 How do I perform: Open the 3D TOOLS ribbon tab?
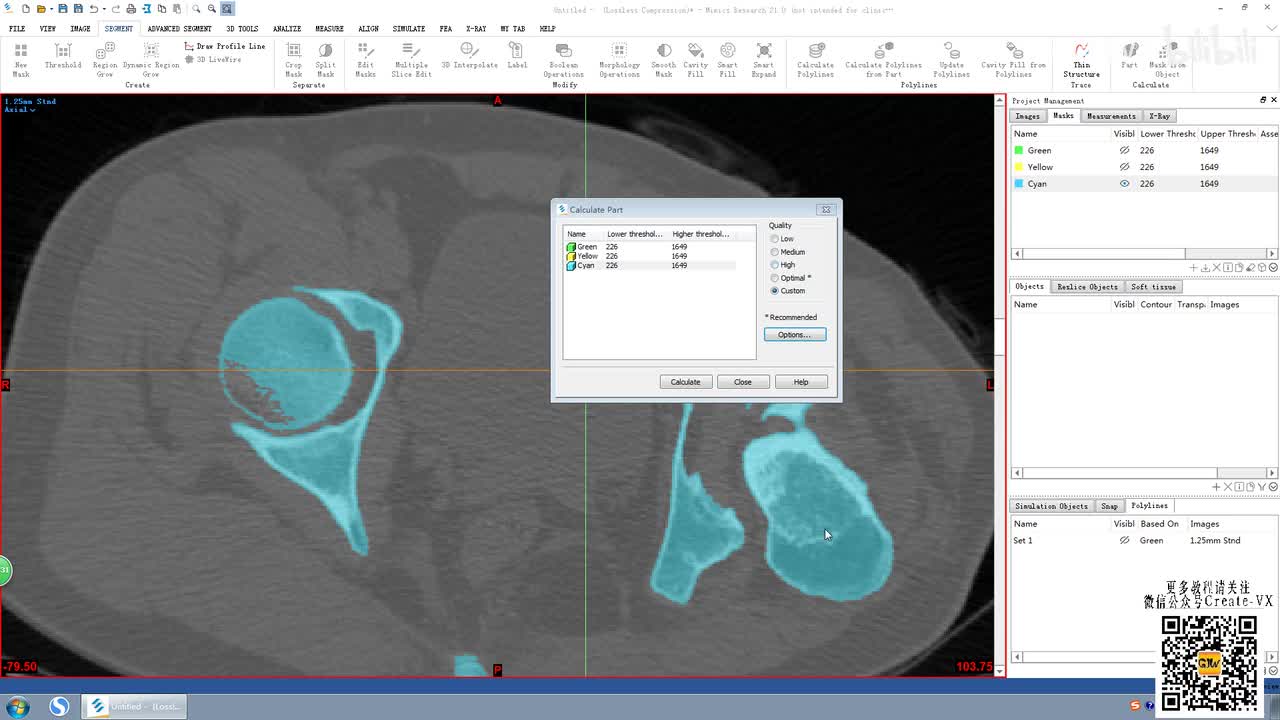[x=242, y=29]
